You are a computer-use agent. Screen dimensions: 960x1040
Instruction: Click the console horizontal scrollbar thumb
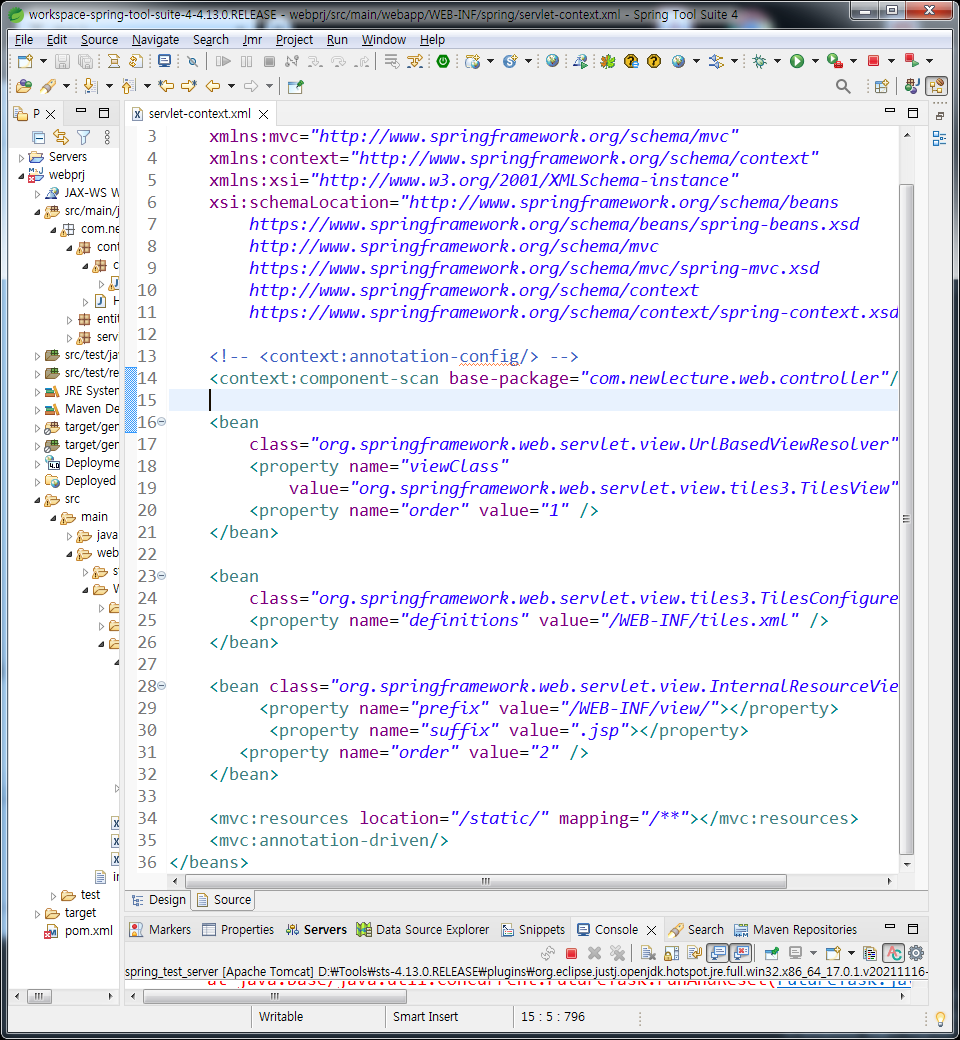click(275, 996)
